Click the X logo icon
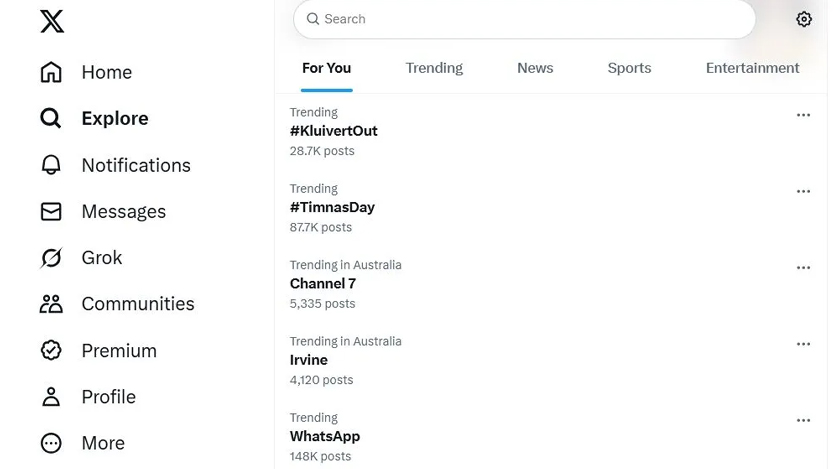The image size is (840, 469). click(x=52, y=21)
